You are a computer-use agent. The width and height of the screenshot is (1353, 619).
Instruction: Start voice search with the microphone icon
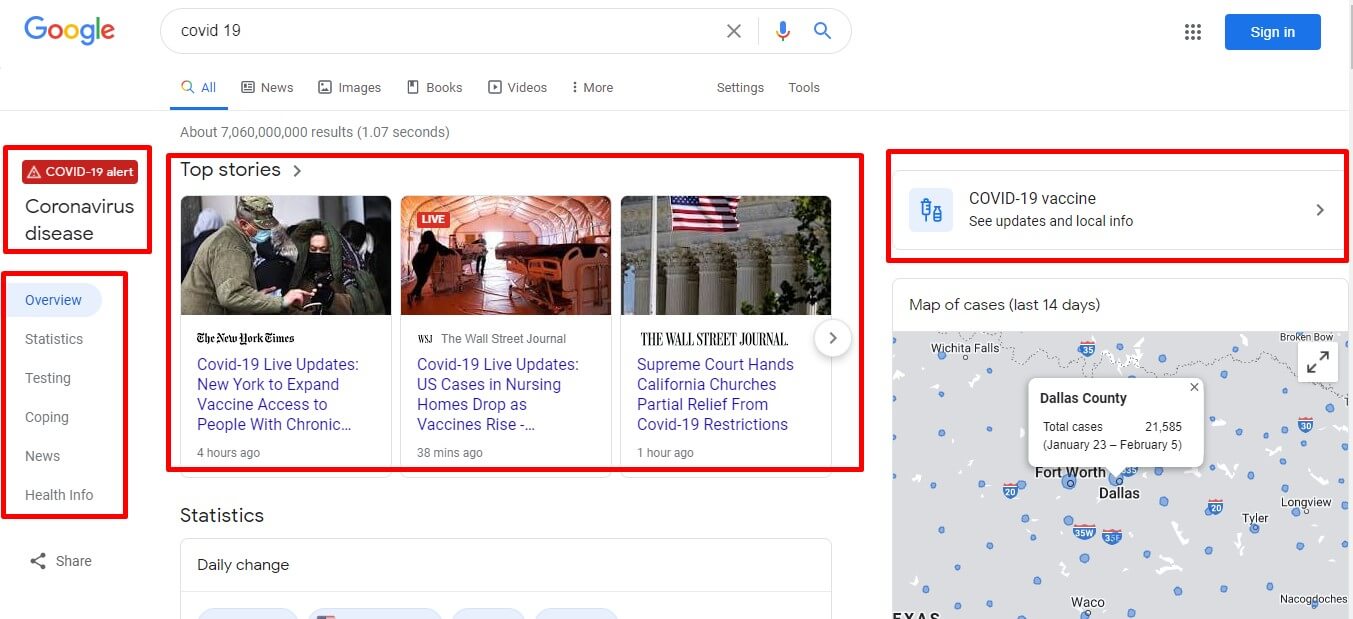click(782, 31)
